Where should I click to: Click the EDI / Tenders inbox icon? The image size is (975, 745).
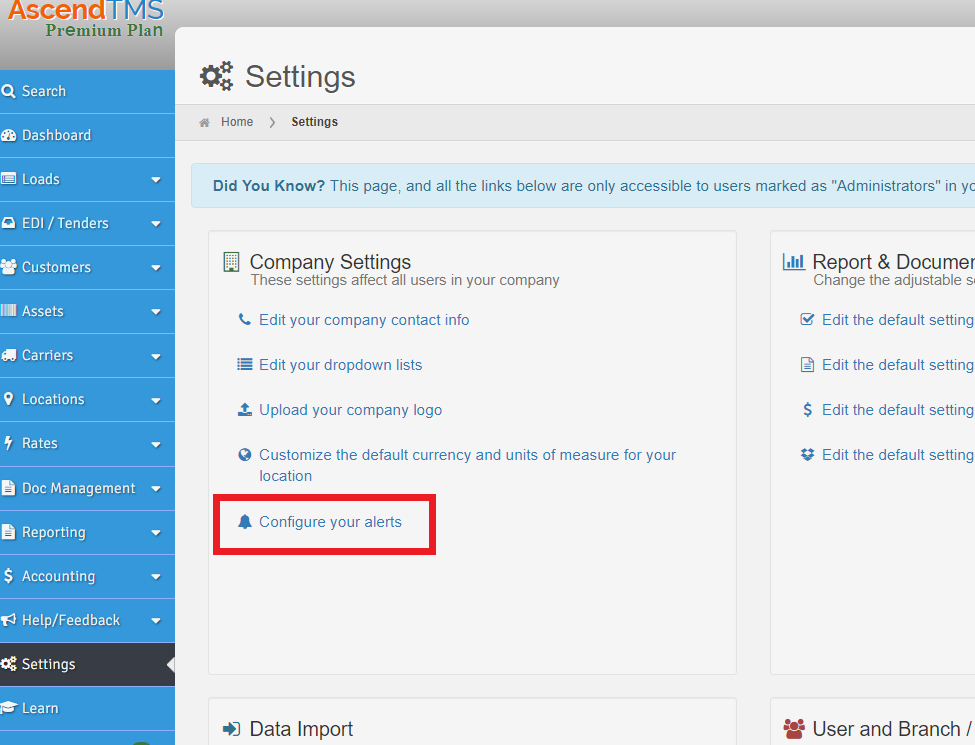click(9, 223)
